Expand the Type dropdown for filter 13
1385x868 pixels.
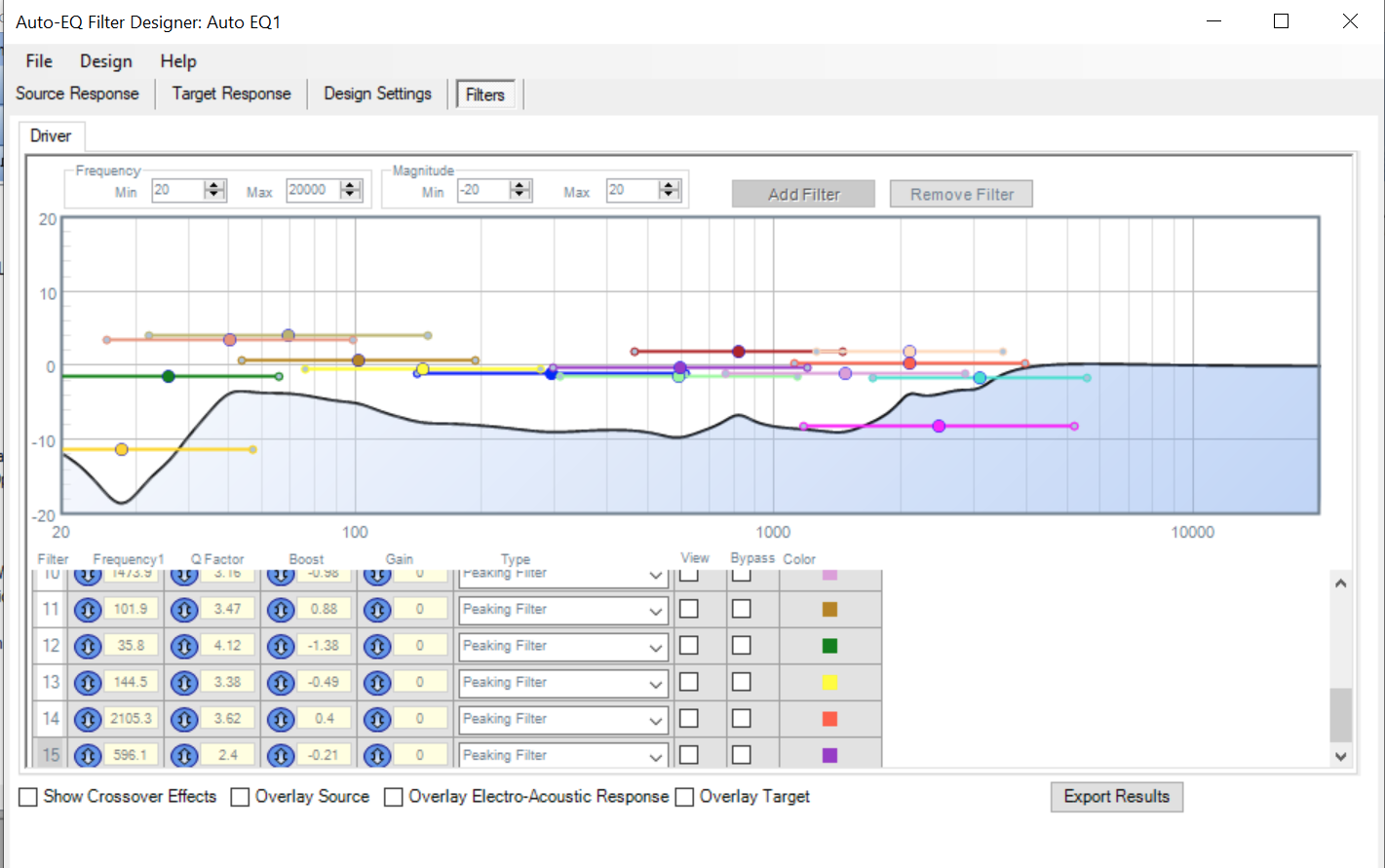656,684
